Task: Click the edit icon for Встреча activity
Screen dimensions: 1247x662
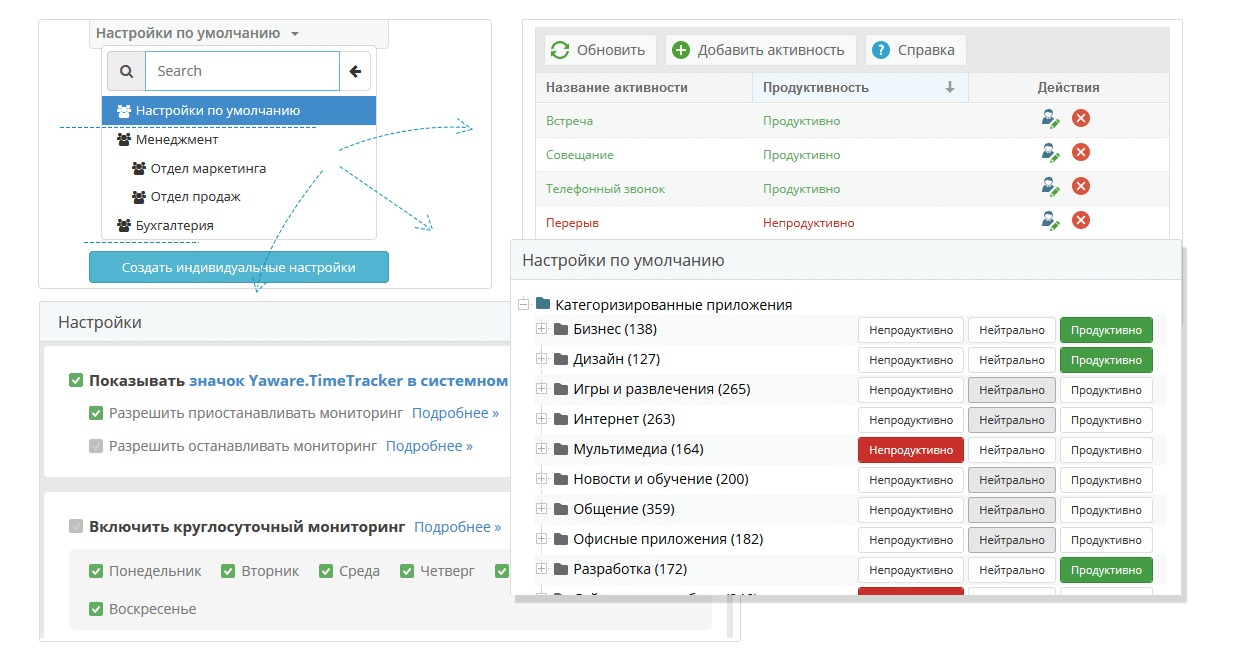Action: tap(1049, 119)
